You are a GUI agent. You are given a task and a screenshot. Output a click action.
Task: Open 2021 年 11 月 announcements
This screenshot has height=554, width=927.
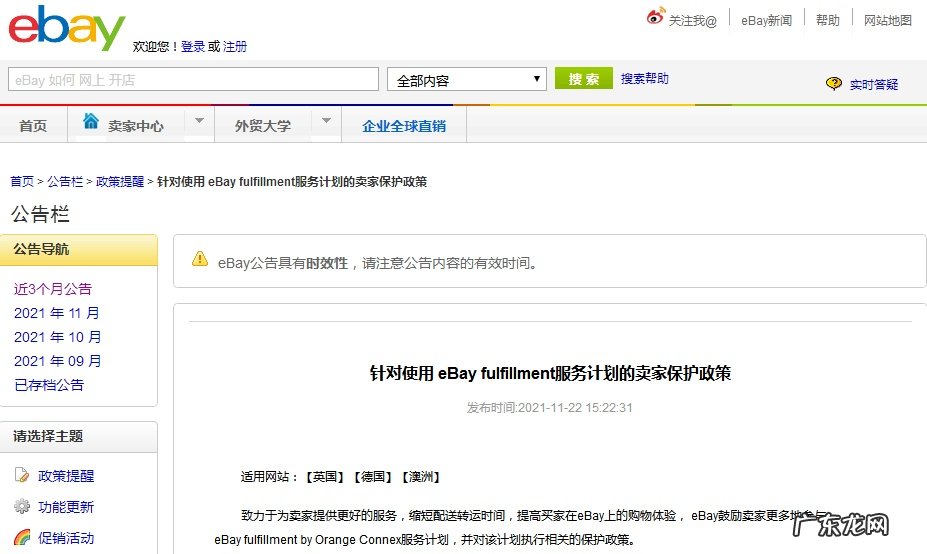(x=57, y=313)
